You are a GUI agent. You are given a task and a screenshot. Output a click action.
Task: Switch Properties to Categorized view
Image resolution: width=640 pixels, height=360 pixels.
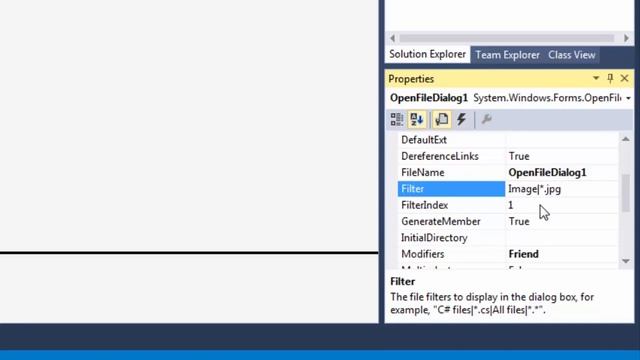[x=397, y=120]
